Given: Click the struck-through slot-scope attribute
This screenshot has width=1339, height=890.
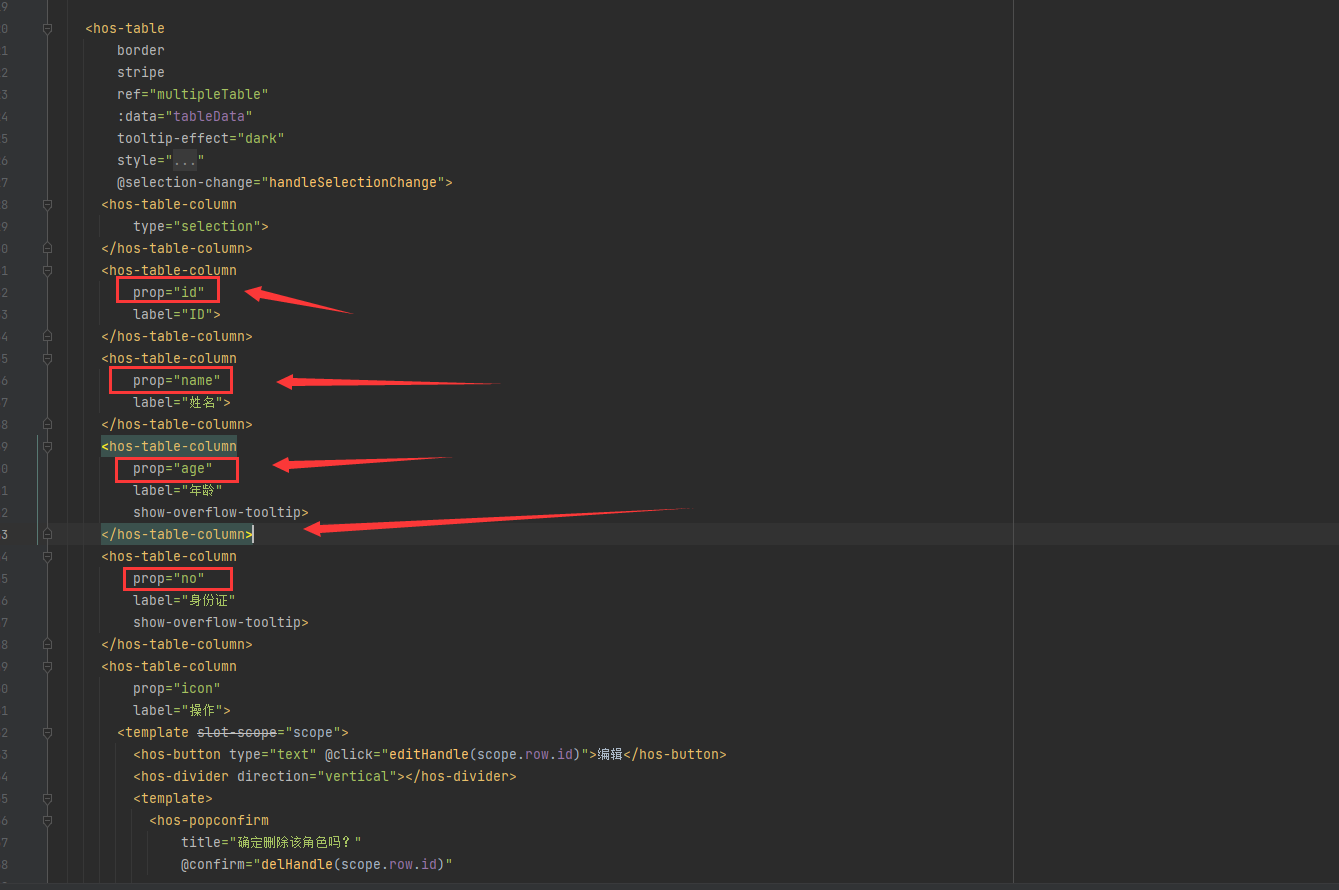Looking at the screenshot, I should pyautogui.click(x=237, y=732).
